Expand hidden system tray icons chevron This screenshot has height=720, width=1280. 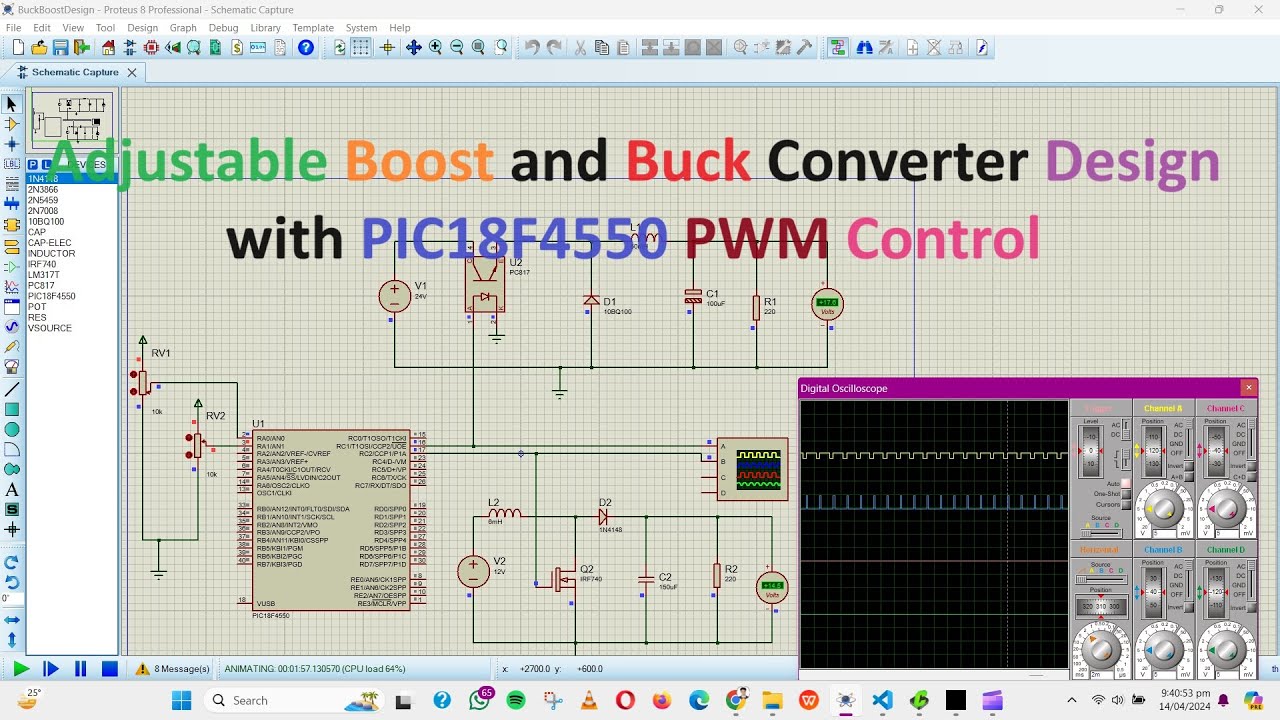(x=1072, y=700)
